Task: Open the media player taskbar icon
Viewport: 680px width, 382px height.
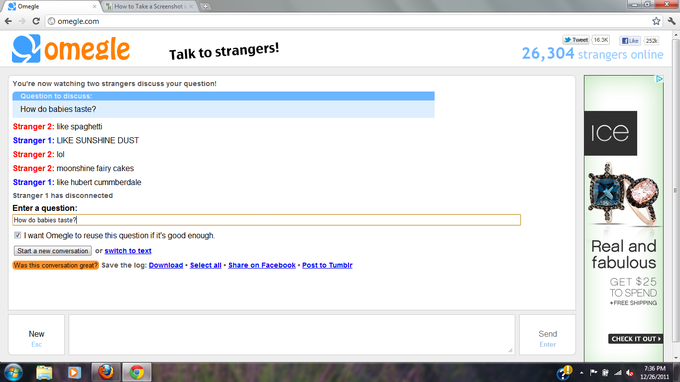Action: (x=74, y=372)
